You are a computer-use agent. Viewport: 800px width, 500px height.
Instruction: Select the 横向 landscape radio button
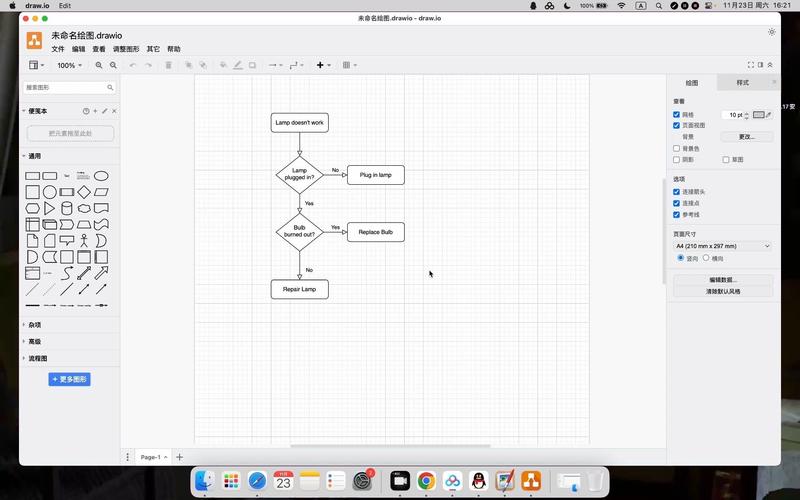[x=706, y=258]
